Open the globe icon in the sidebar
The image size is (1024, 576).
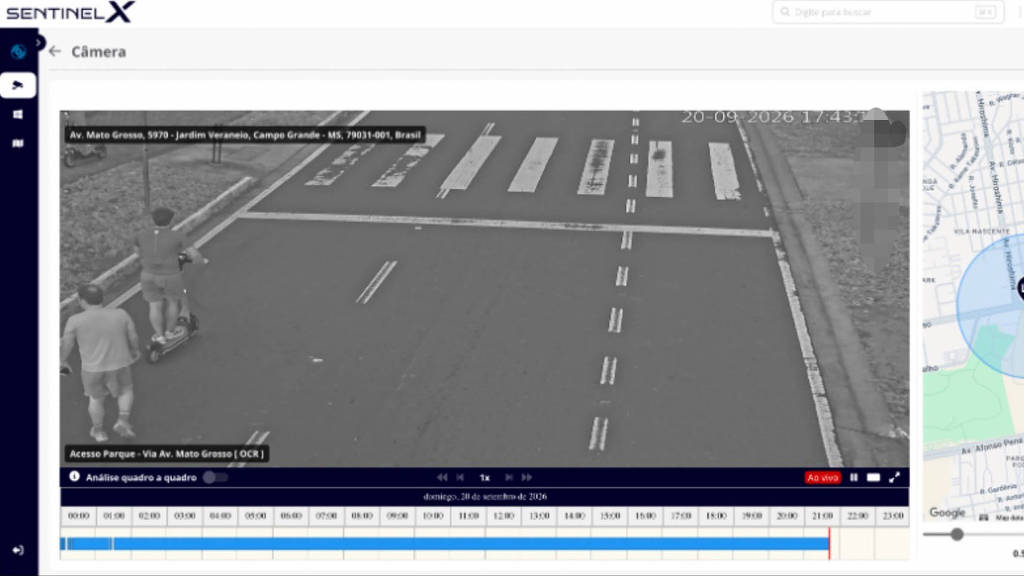(18, 52)
